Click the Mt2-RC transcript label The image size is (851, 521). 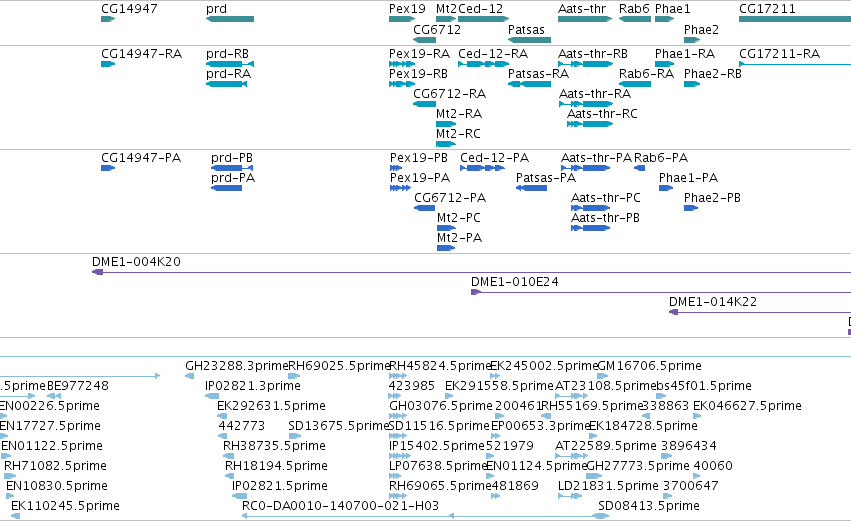pos(458,134)
